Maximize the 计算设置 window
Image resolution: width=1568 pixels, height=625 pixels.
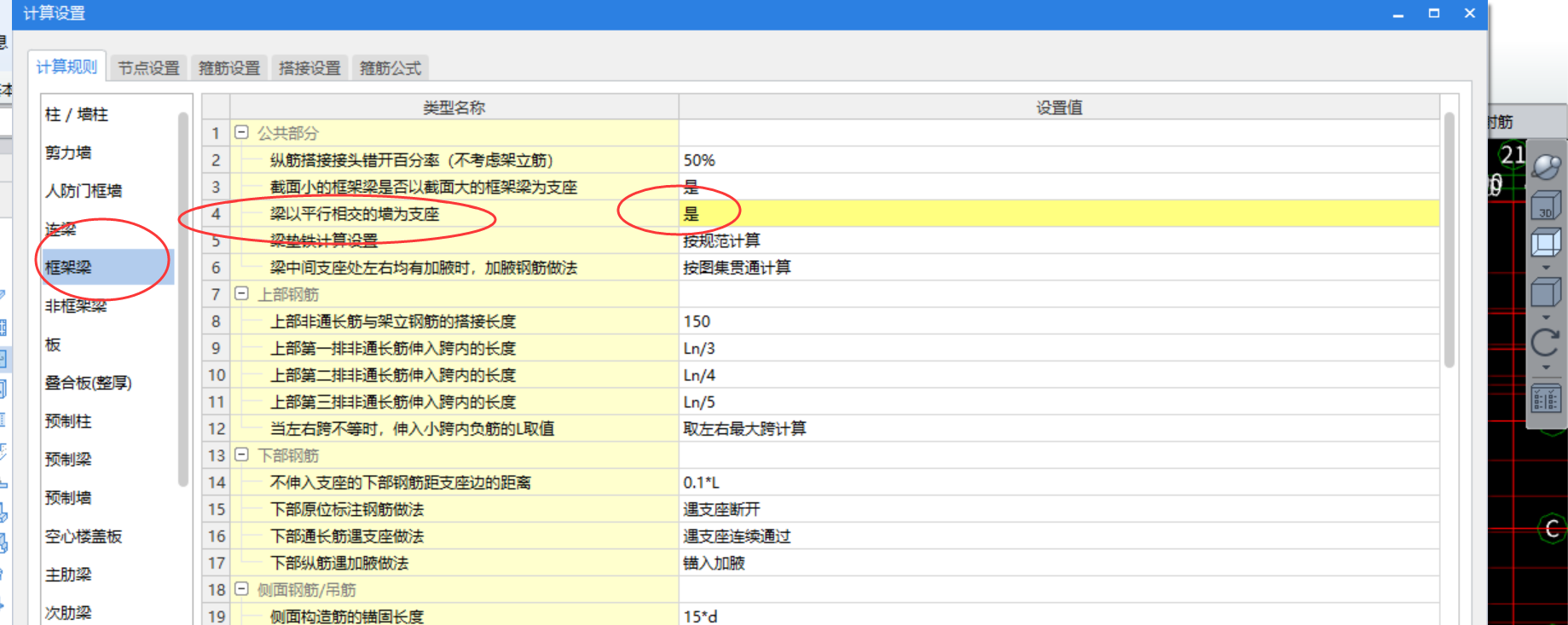(1434, 14)
